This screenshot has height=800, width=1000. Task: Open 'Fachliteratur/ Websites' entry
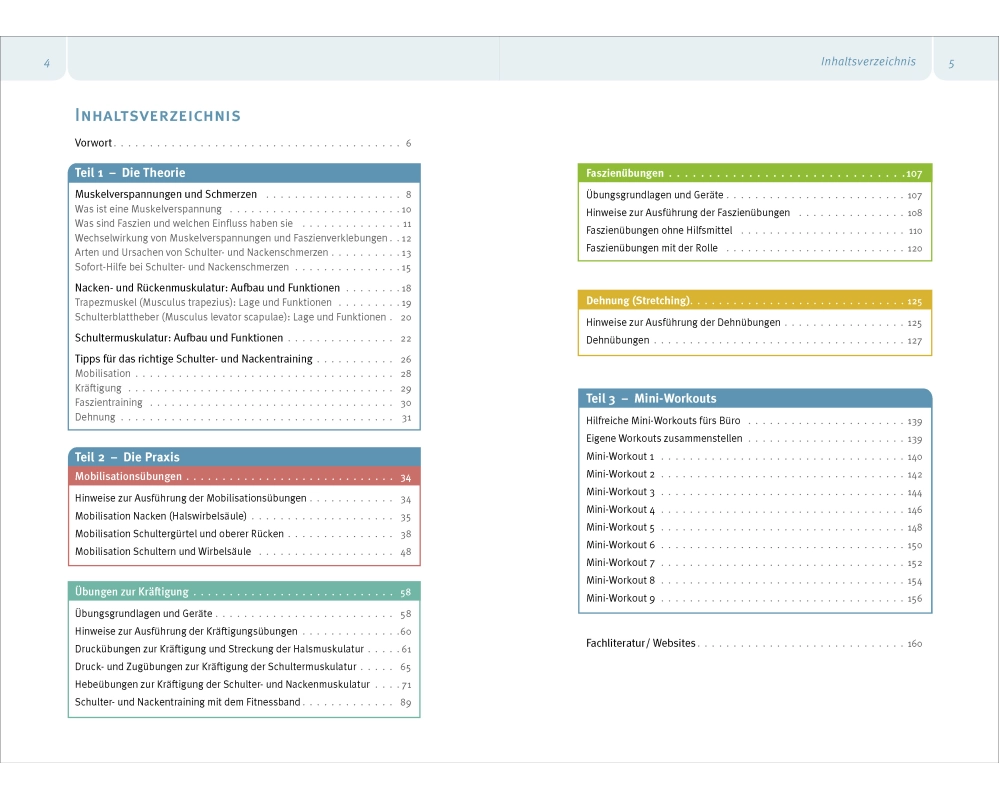click(640, 643)
